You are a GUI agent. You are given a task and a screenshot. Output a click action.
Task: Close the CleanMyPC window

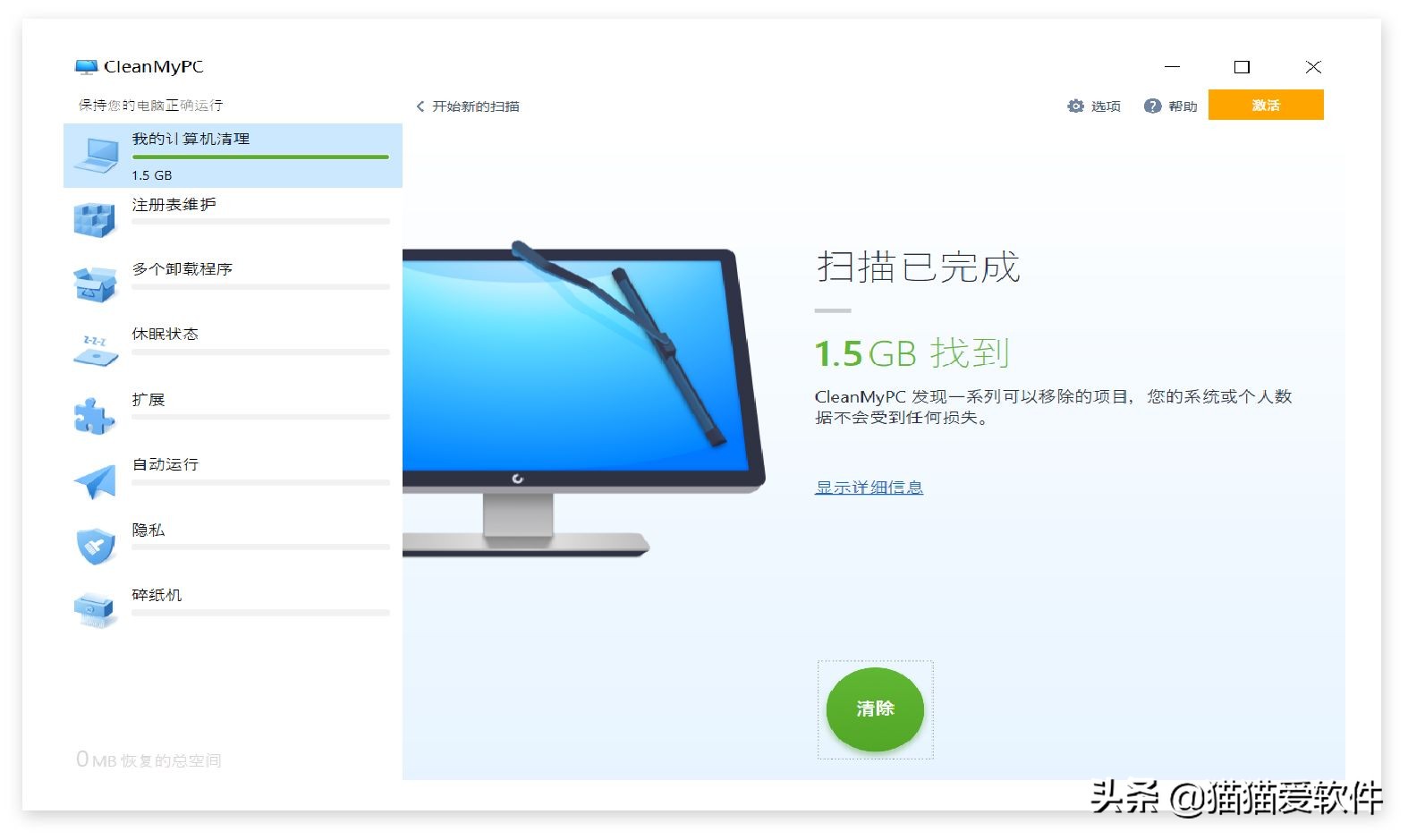point(1313,67)
